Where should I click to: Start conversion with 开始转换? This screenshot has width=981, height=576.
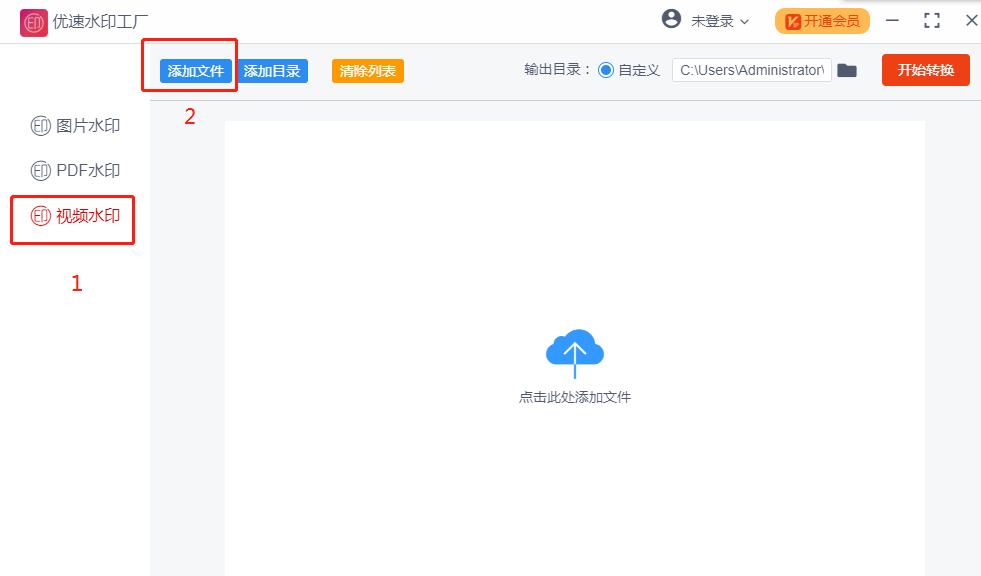(x=925, y=70)
